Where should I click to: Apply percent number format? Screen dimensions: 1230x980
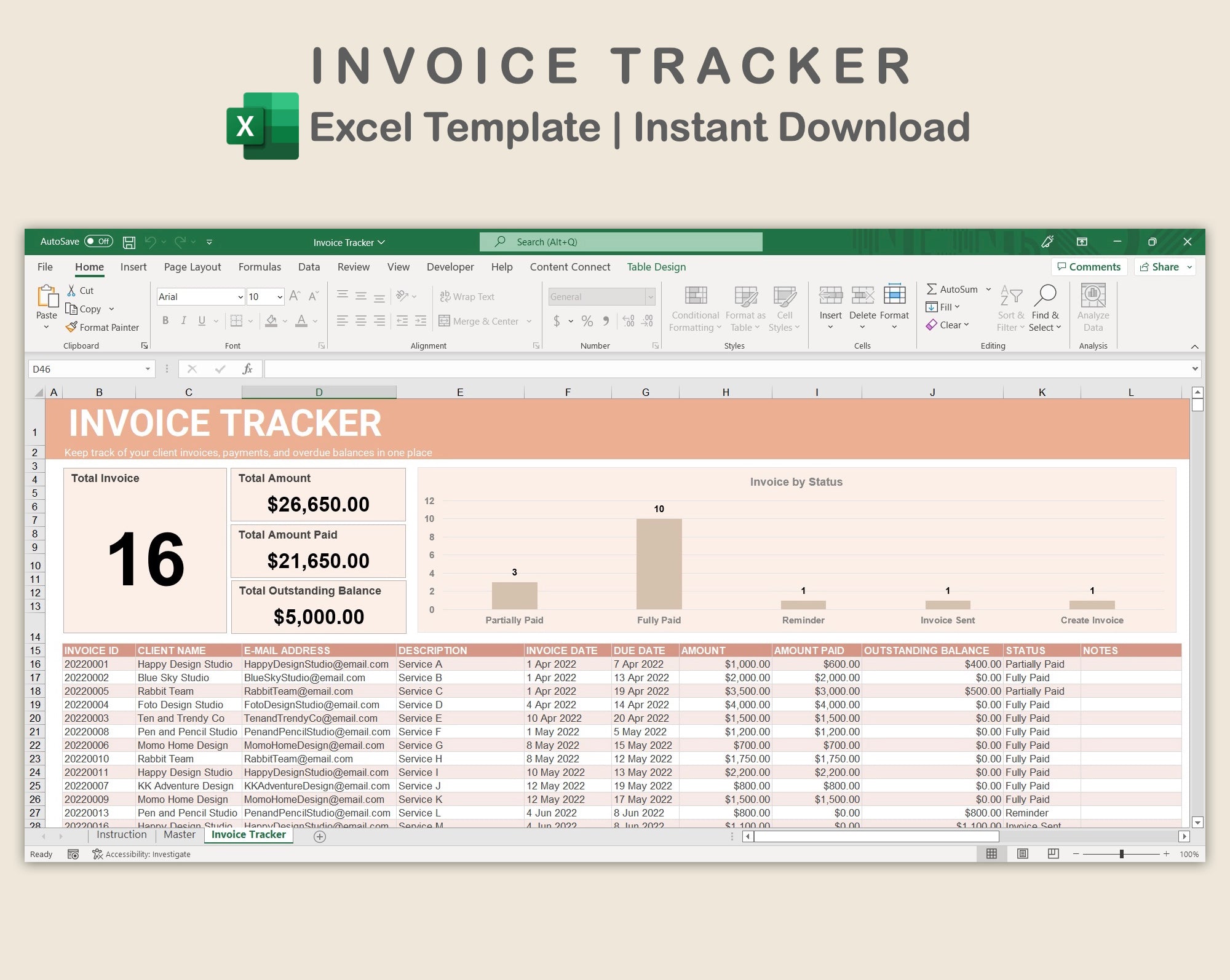pos(587,320)
